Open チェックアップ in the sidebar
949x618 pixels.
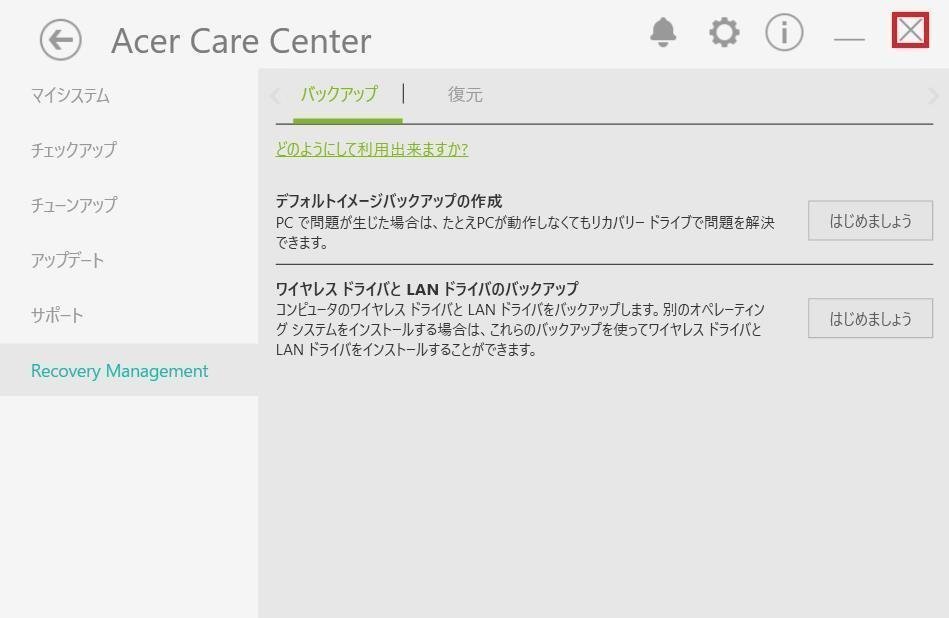(x=74, y=150)
